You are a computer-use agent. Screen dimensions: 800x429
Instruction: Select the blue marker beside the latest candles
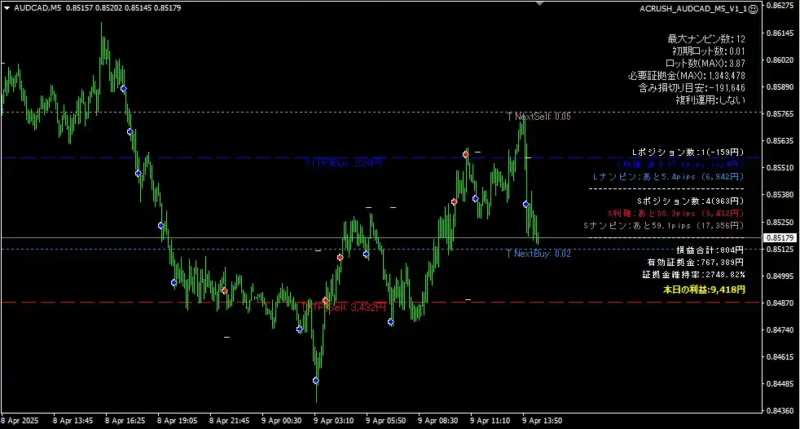tap(526, 204)
